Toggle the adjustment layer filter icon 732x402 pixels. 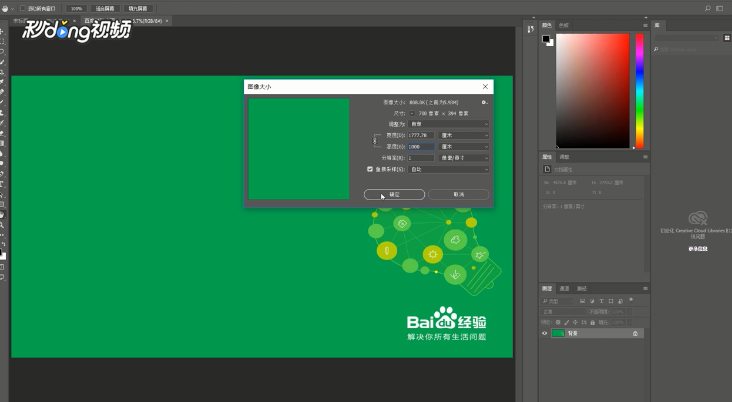pos(592,301)
